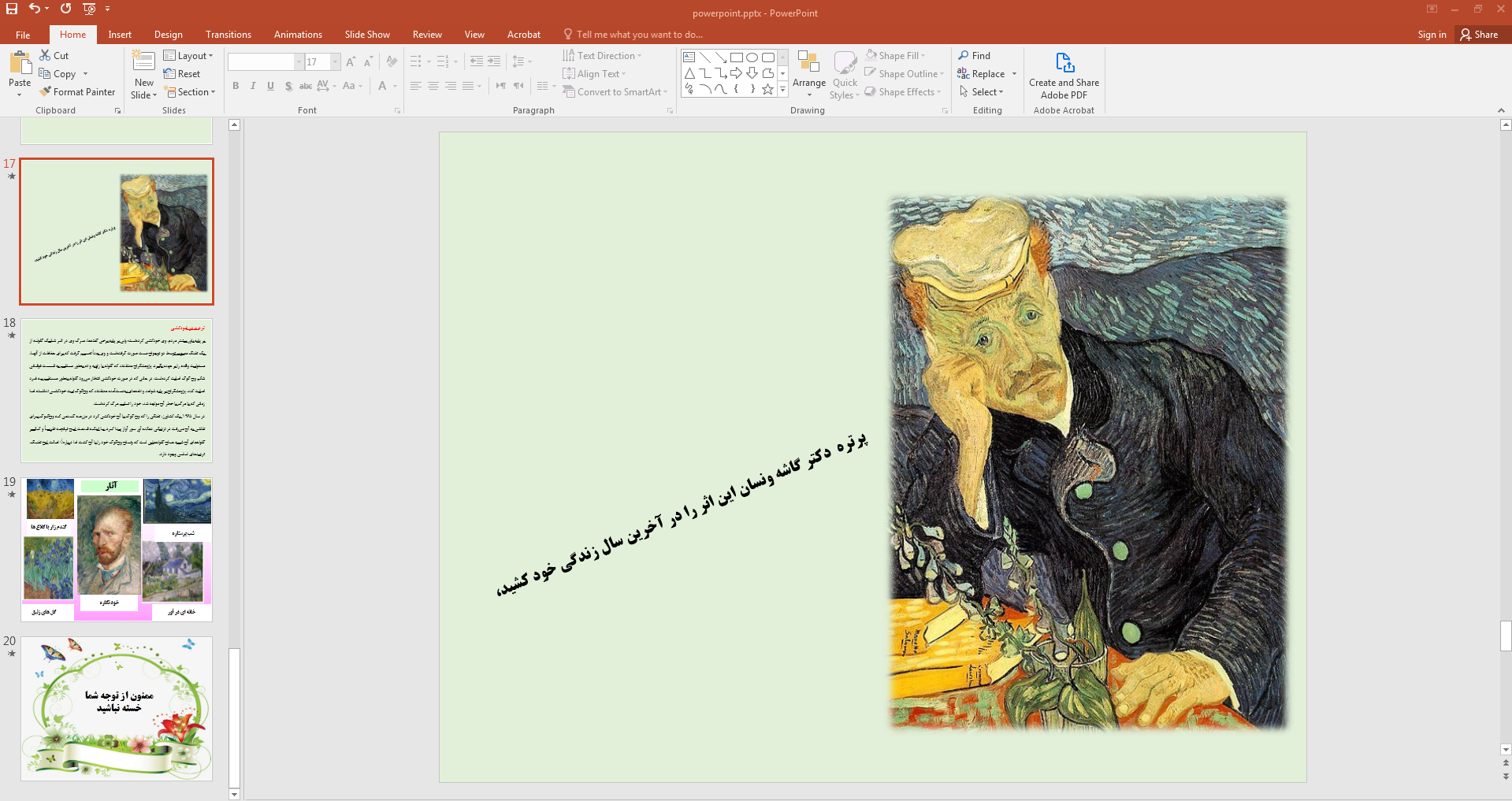
Task: Increase the font size with the grow icon
Action: 351,61
